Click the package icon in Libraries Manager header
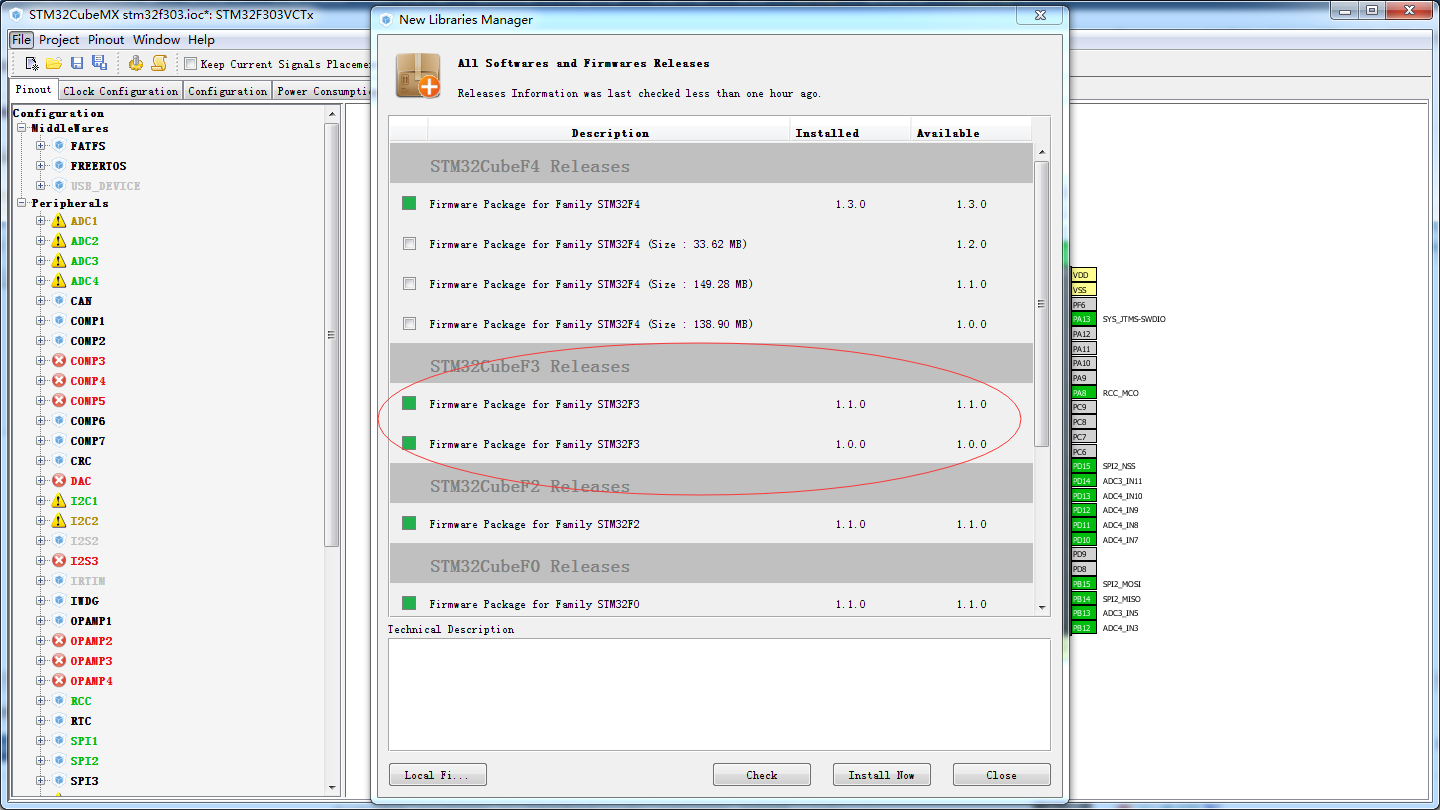Viewport: 1440px width, 810px height. pos(417,75)
